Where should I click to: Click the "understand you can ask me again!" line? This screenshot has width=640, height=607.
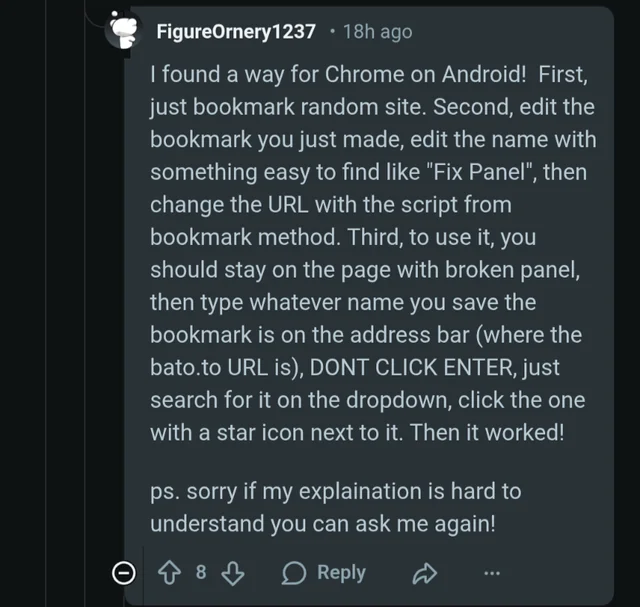click(322, 524)
